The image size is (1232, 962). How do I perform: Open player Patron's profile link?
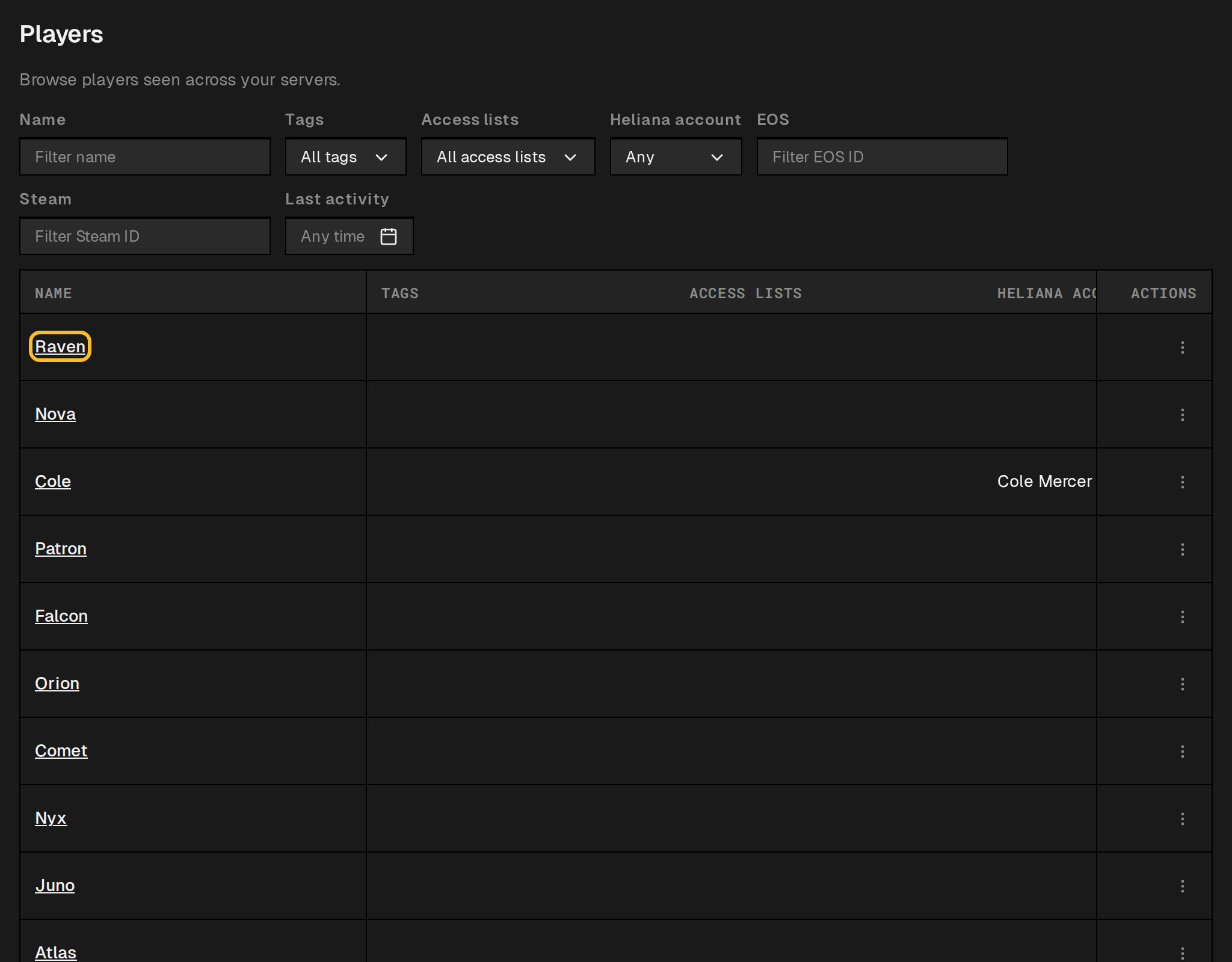click(61, 549)
